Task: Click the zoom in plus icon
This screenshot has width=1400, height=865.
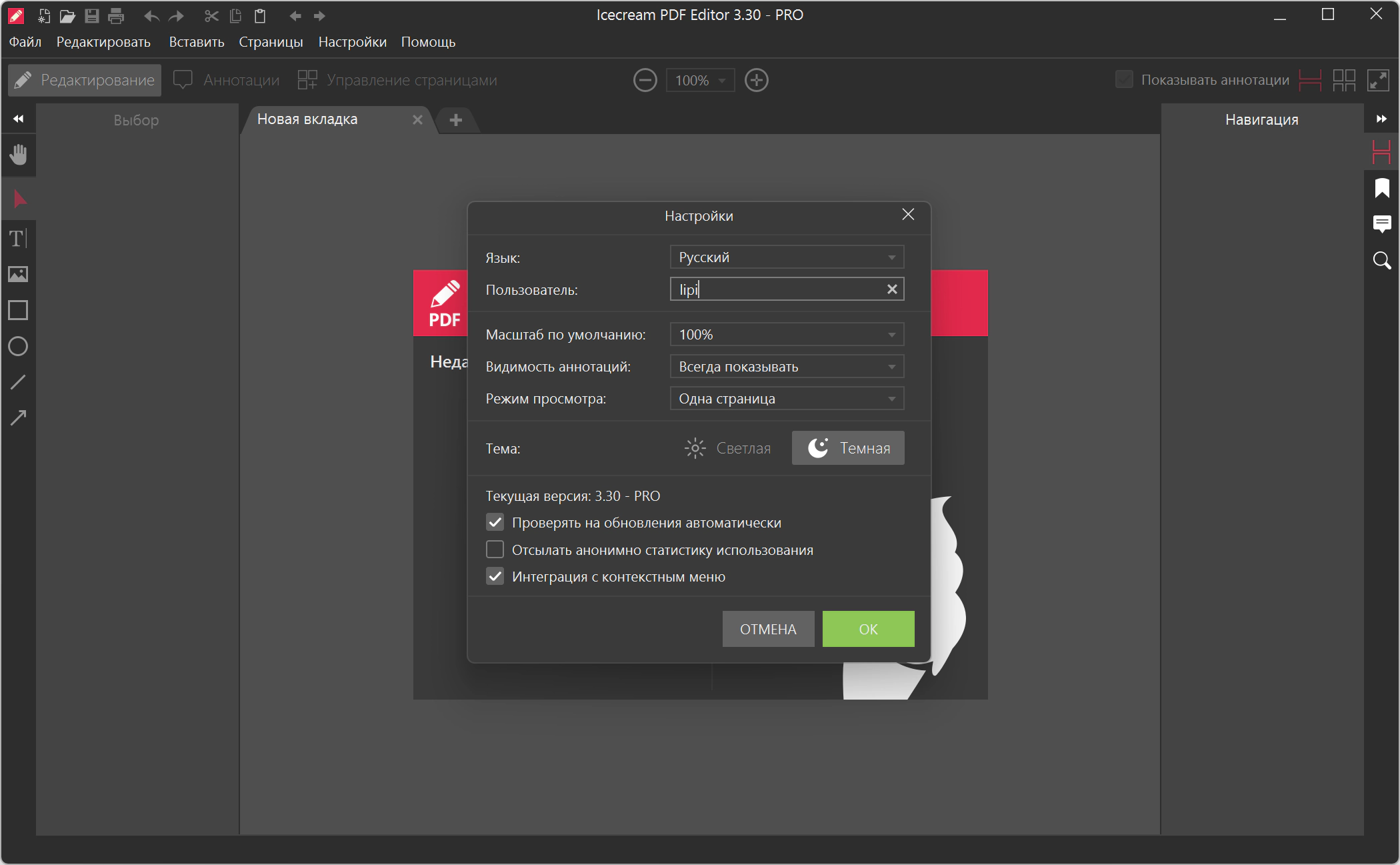Action: coord(756,80)
